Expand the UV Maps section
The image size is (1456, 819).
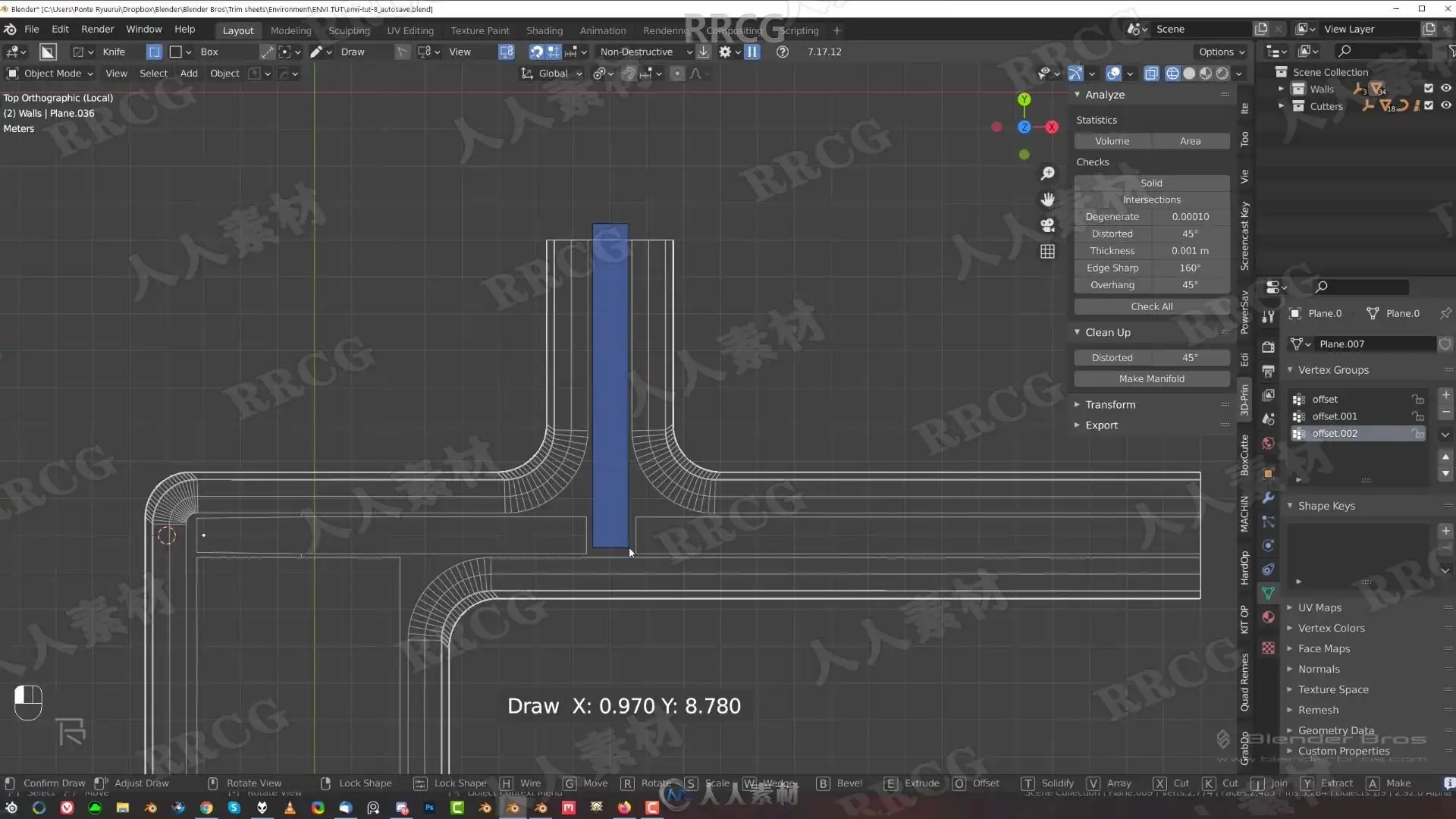click(x=1319, y=607)
